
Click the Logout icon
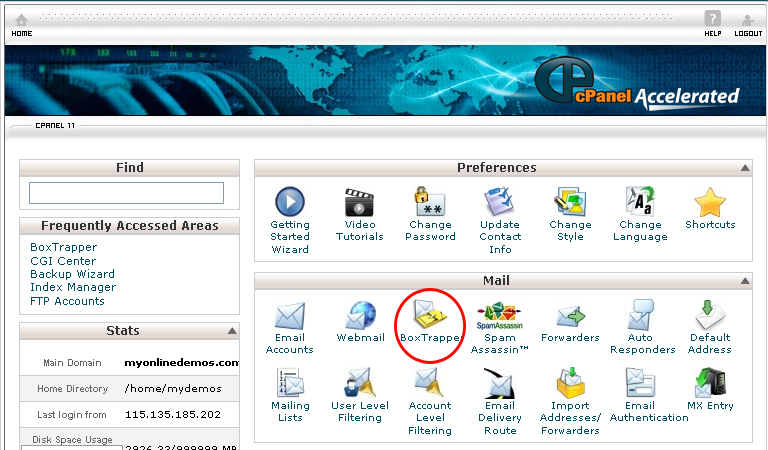[x=747, y=21]
